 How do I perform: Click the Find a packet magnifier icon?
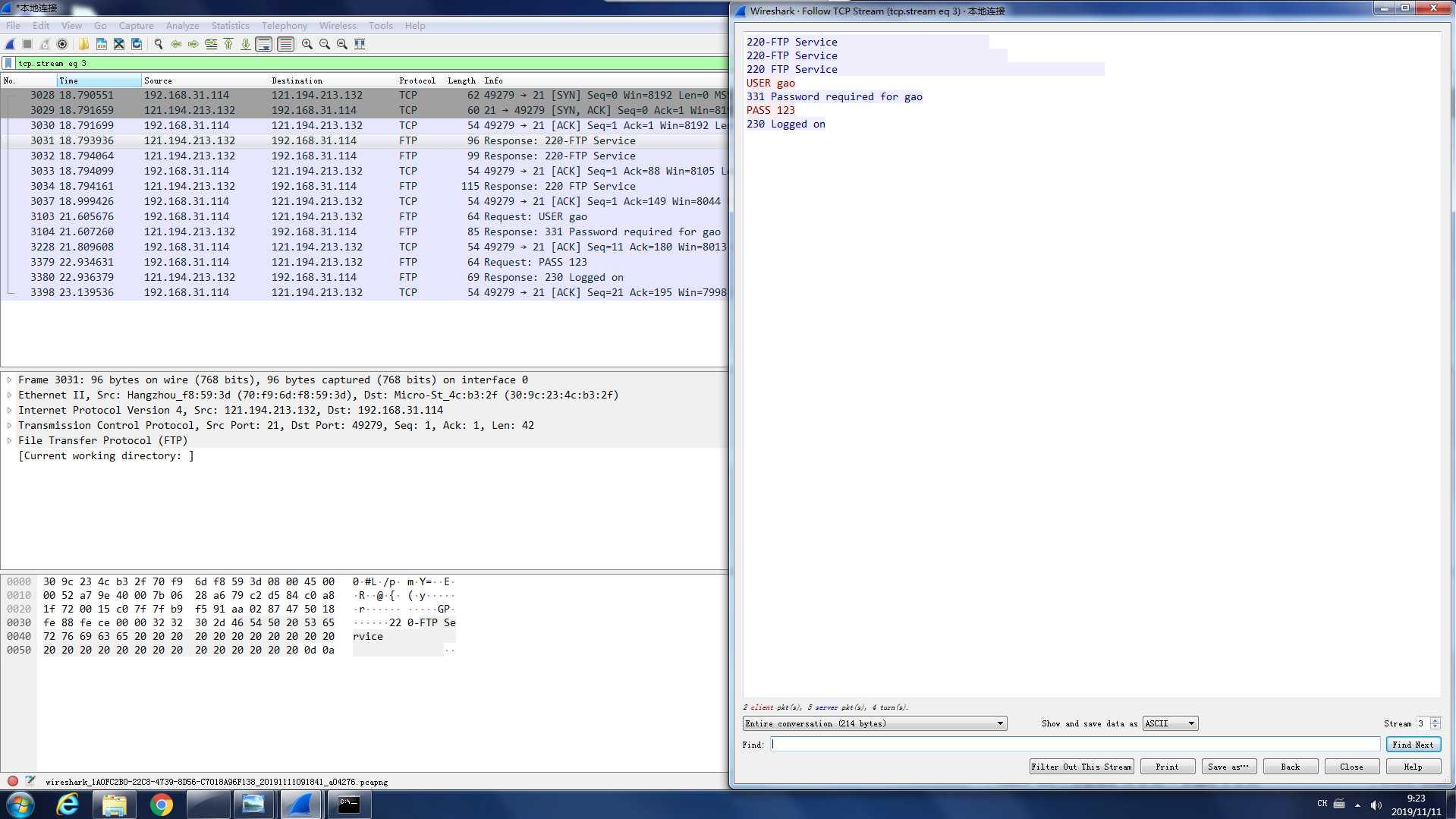tap(158, 44)
